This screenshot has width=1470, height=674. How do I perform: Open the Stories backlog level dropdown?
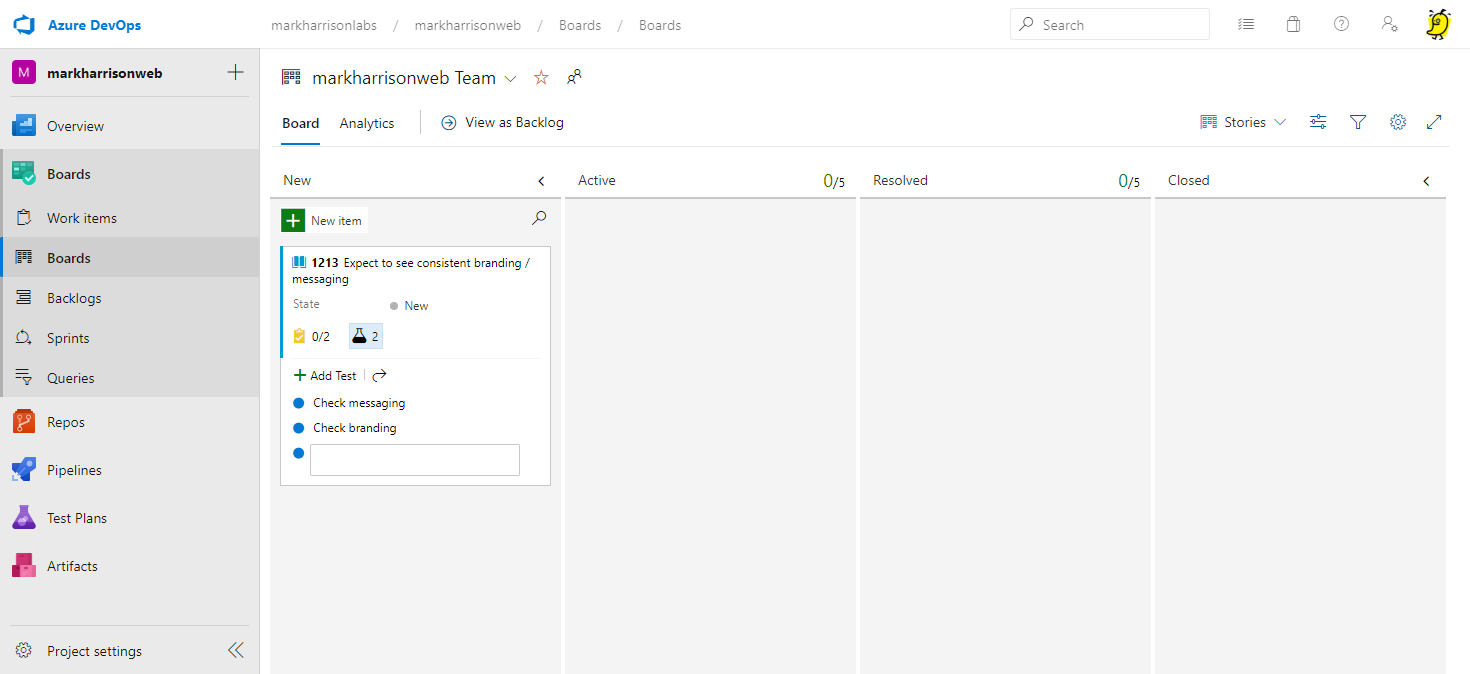click(x=1243, y=122)
